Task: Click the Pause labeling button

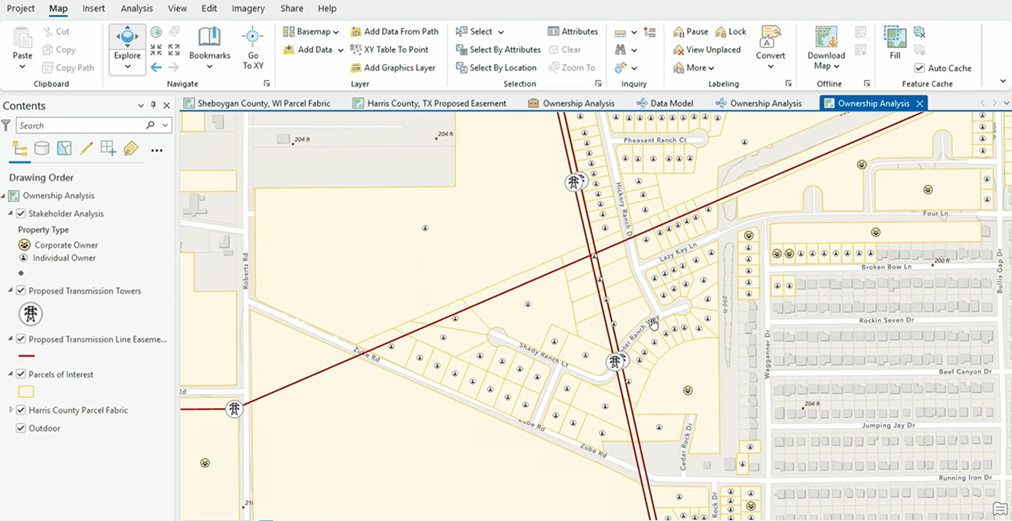Action: coord(690,31)
